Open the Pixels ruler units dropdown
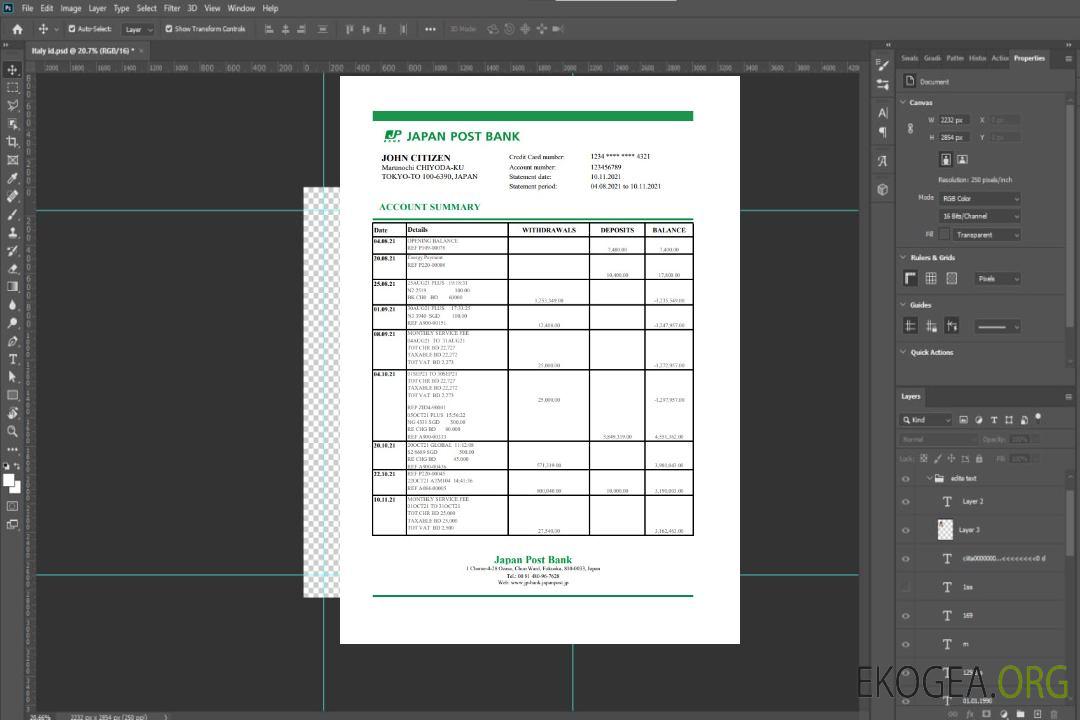Viewport: 1080px width, 720px height. tap(997, 279)
